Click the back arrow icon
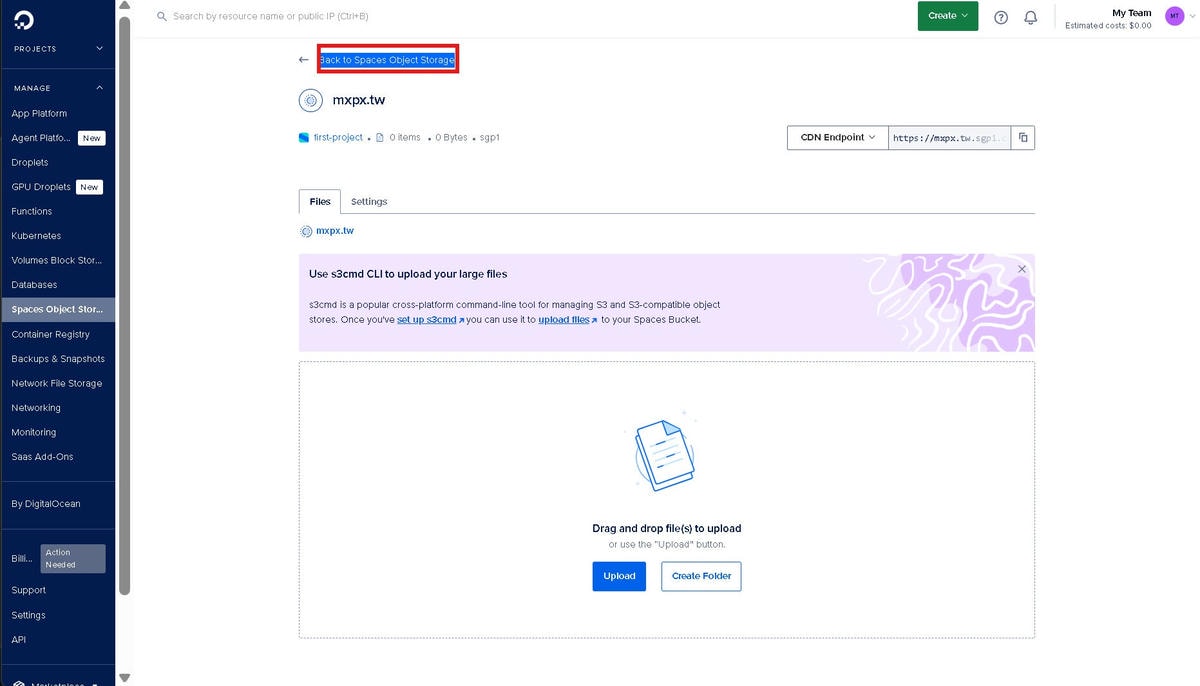The height and width of the screenshot is (686, 1200). [x=304, y=60]
